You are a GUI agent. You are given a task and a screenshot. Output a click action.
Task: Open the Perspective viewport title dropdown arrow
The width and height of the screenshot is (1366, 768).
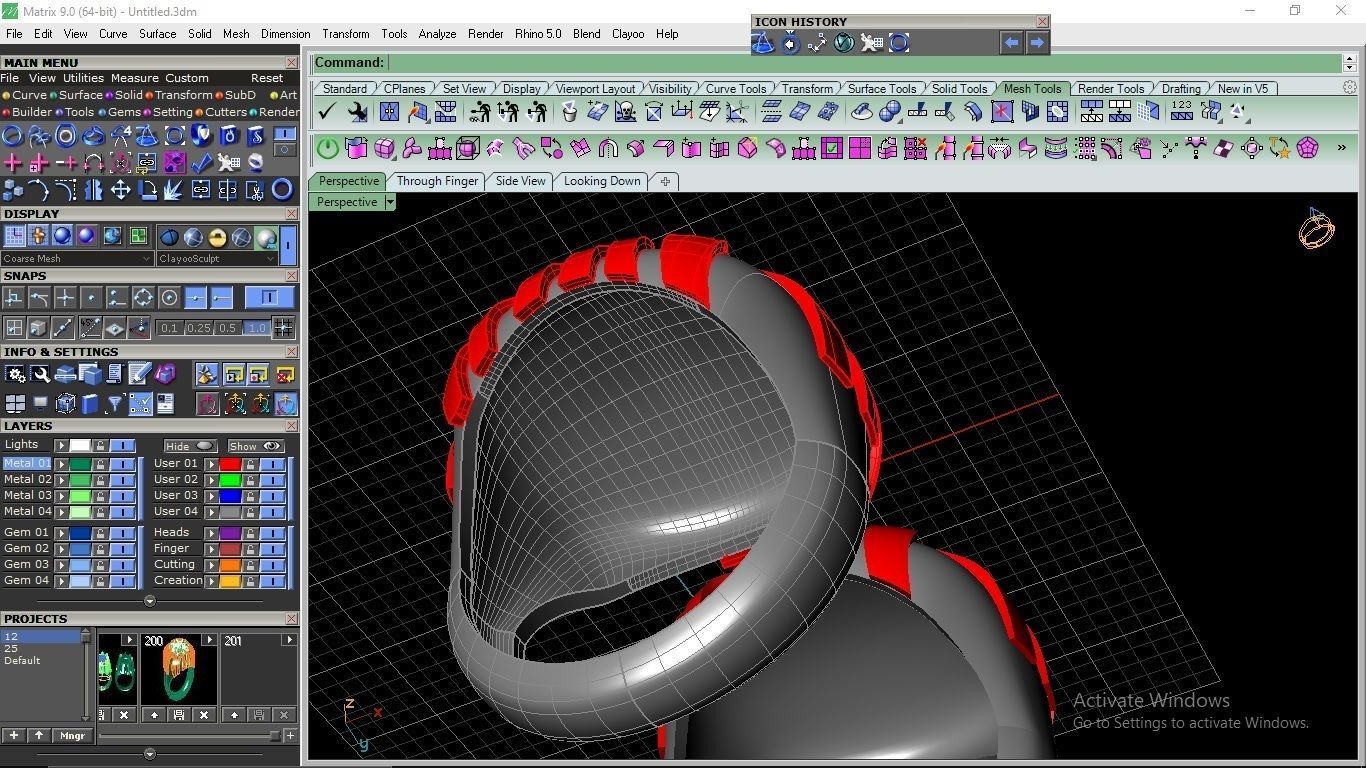click(390, 202)
